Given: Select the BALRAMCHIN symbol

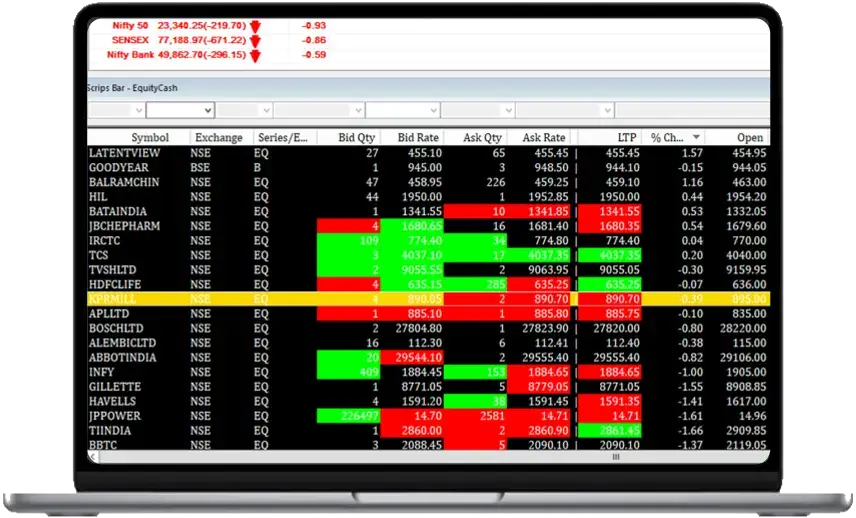Looking at the screenshot, I should (124, 182).
